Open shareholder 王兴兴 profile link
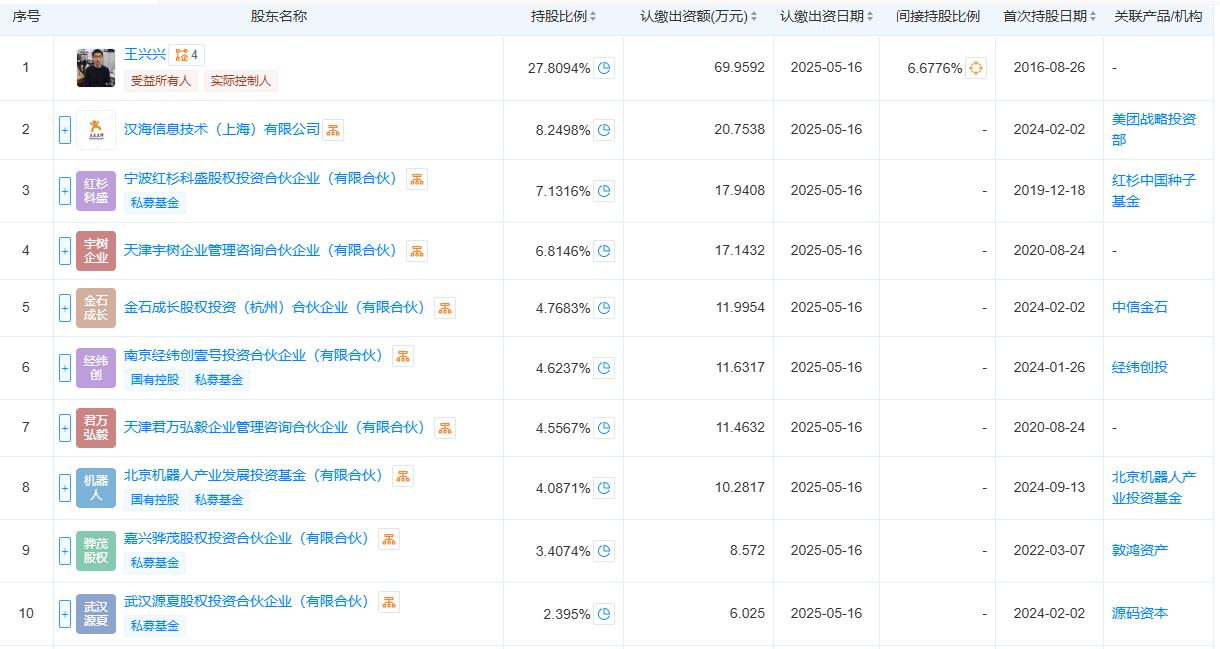Image resolution: width=1220 pixels, height=649 pixels. pyautogui.click(x=145, y=55)
